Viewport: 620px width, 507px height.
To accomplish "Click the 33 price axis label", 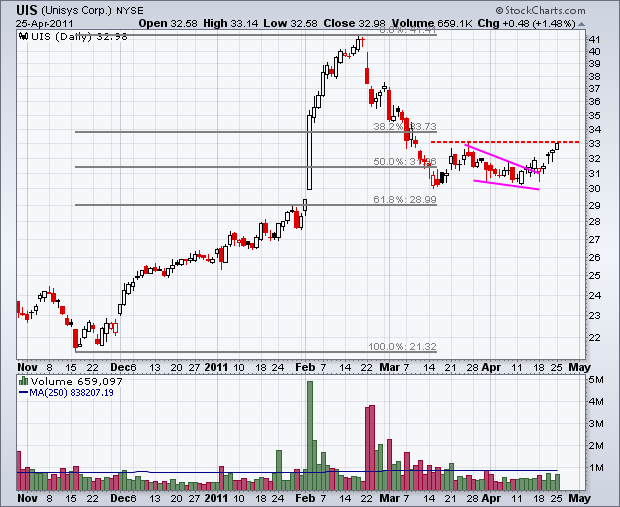I will 595,144.
